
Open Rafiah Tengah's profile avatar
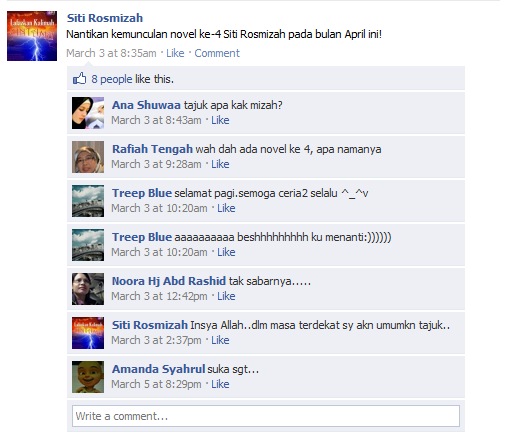tap(88, 157)
